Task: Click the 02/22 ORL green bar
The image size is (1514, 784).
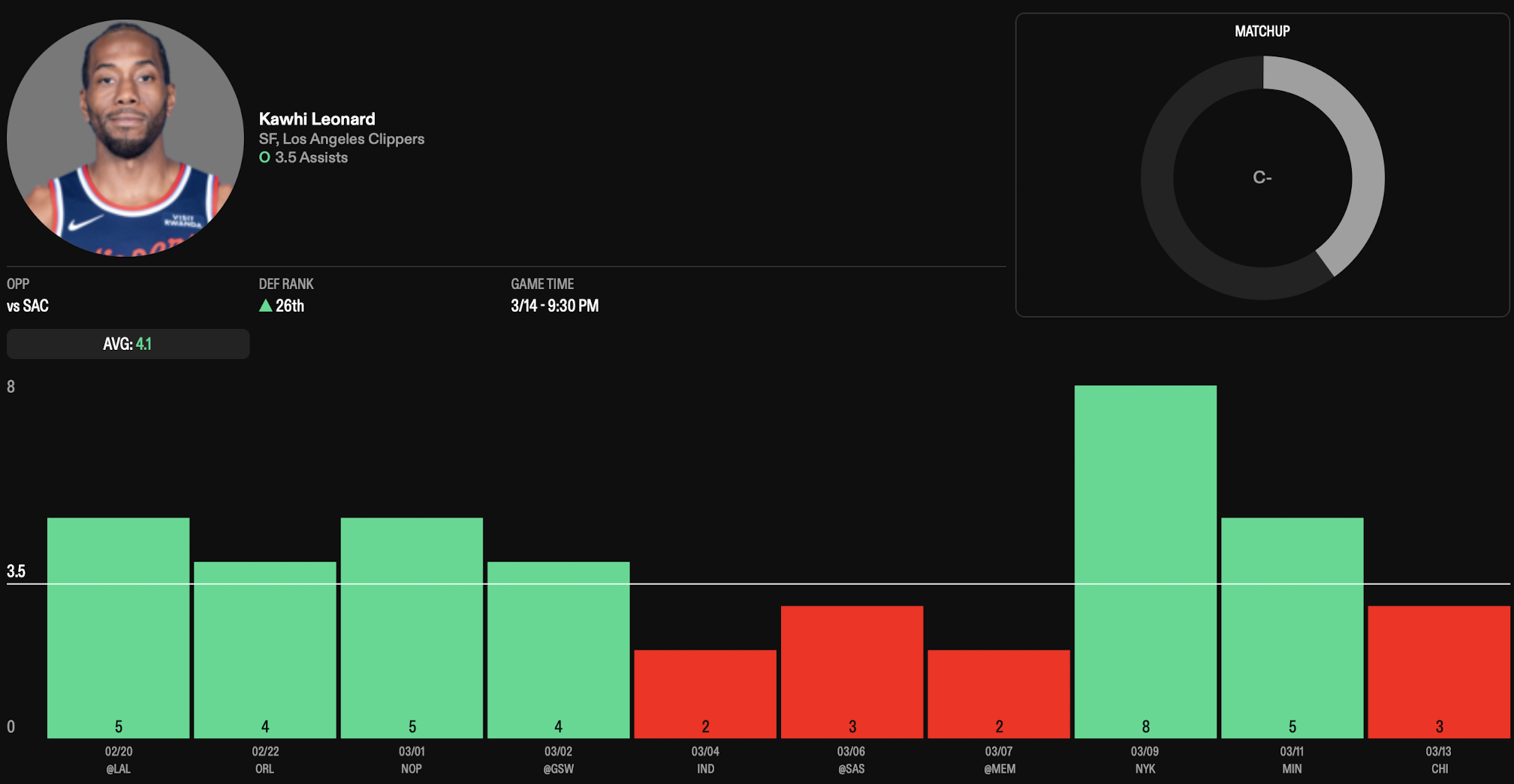Action: tap(264, 650)
